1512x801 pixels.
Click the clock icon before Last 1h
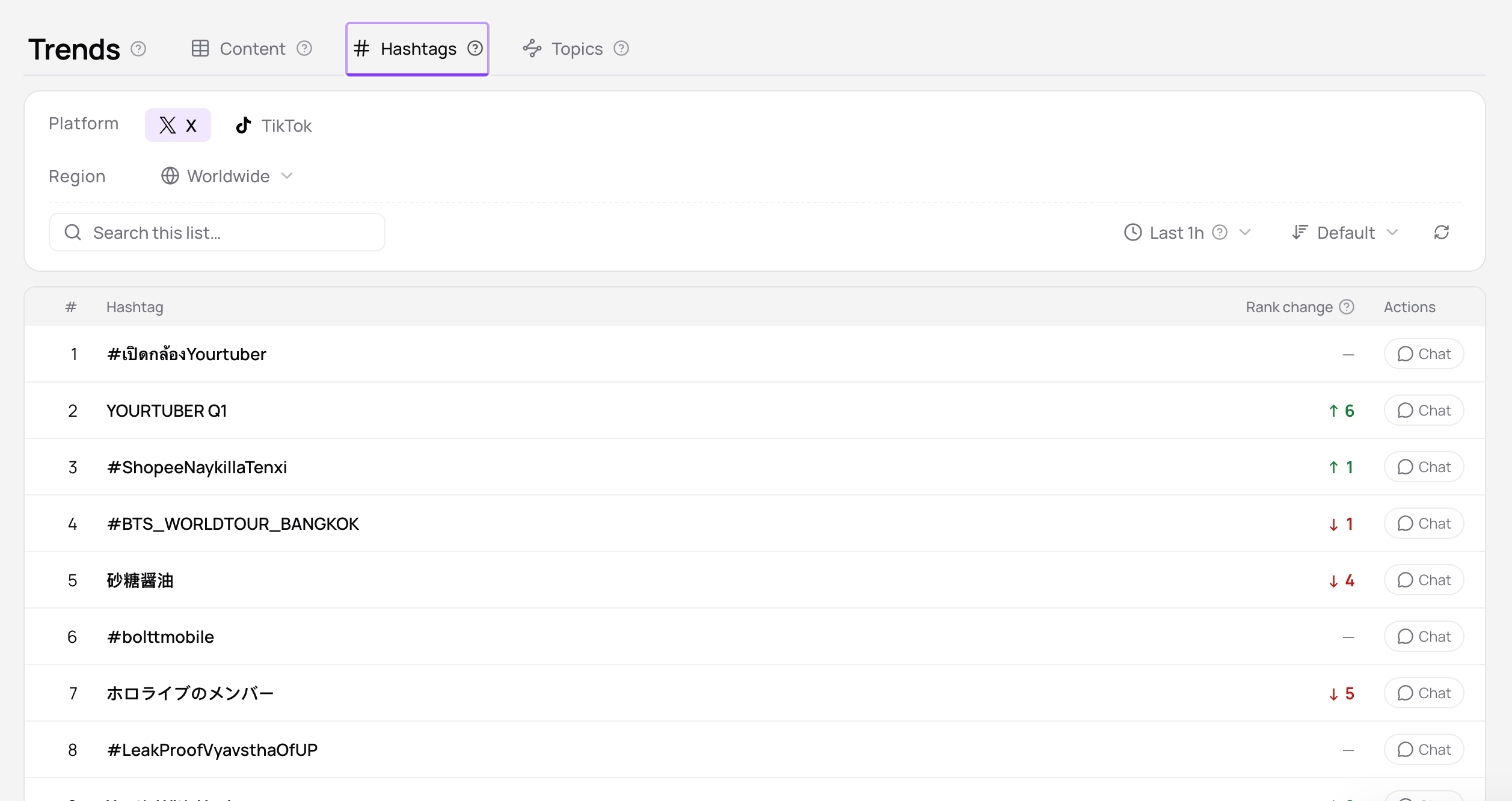(1133, 232)
